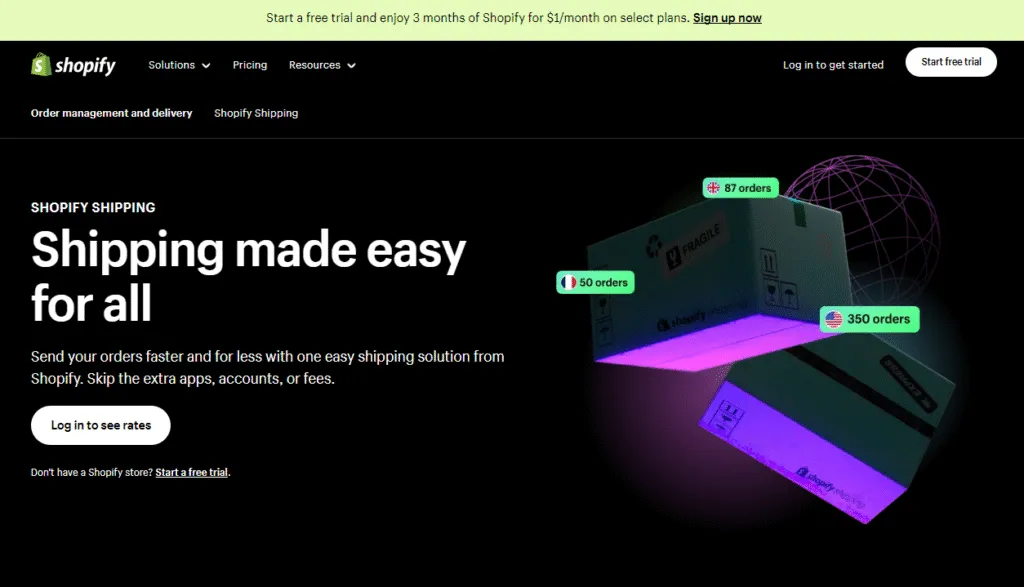Expand the Resources menu

pyautogui.click(x=315, y=64)
